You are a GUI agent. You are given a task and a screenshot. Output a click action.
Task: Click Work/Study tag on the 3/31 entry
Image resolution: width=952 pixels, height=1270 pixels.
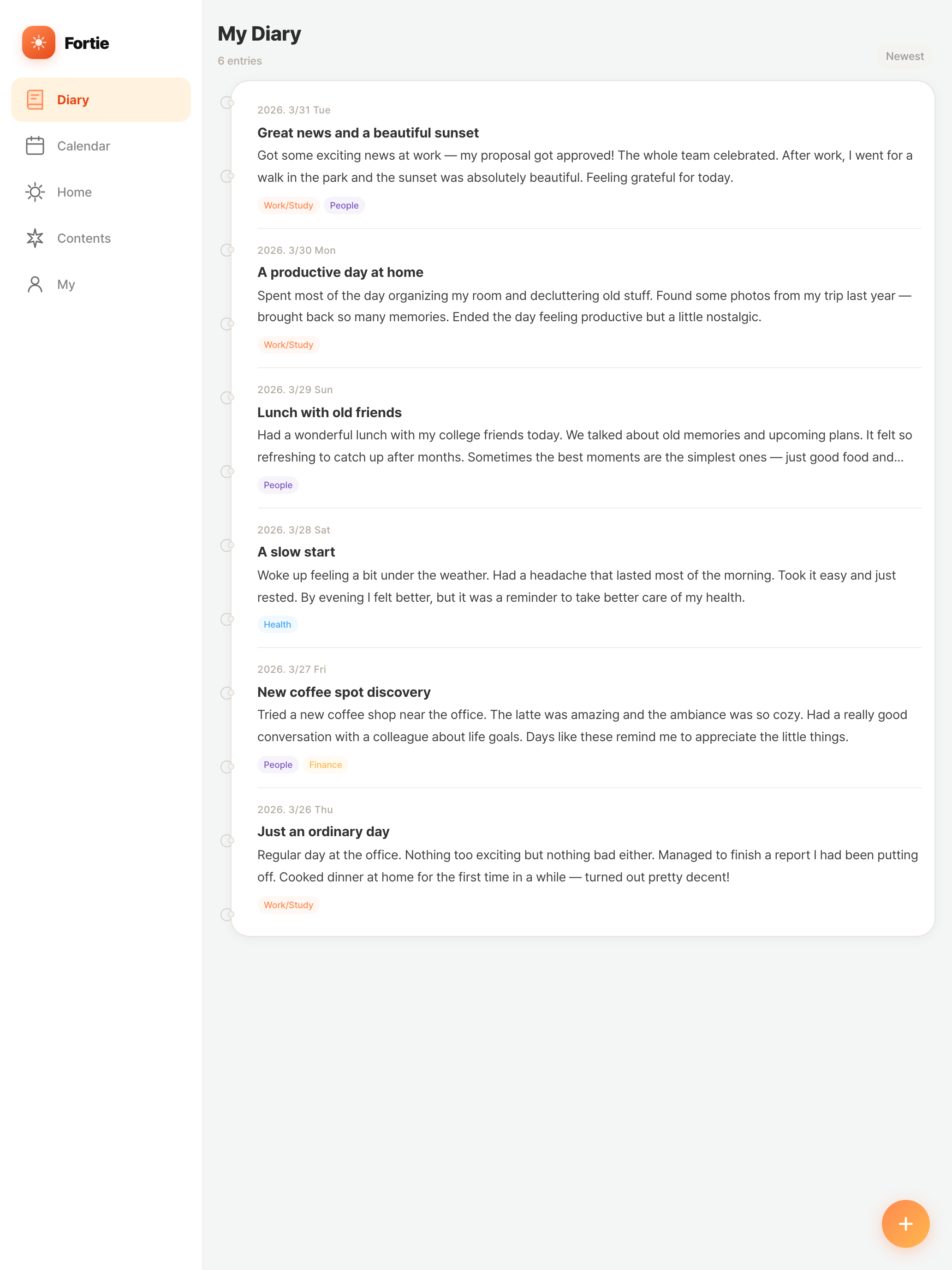click(x=288, y=205)
